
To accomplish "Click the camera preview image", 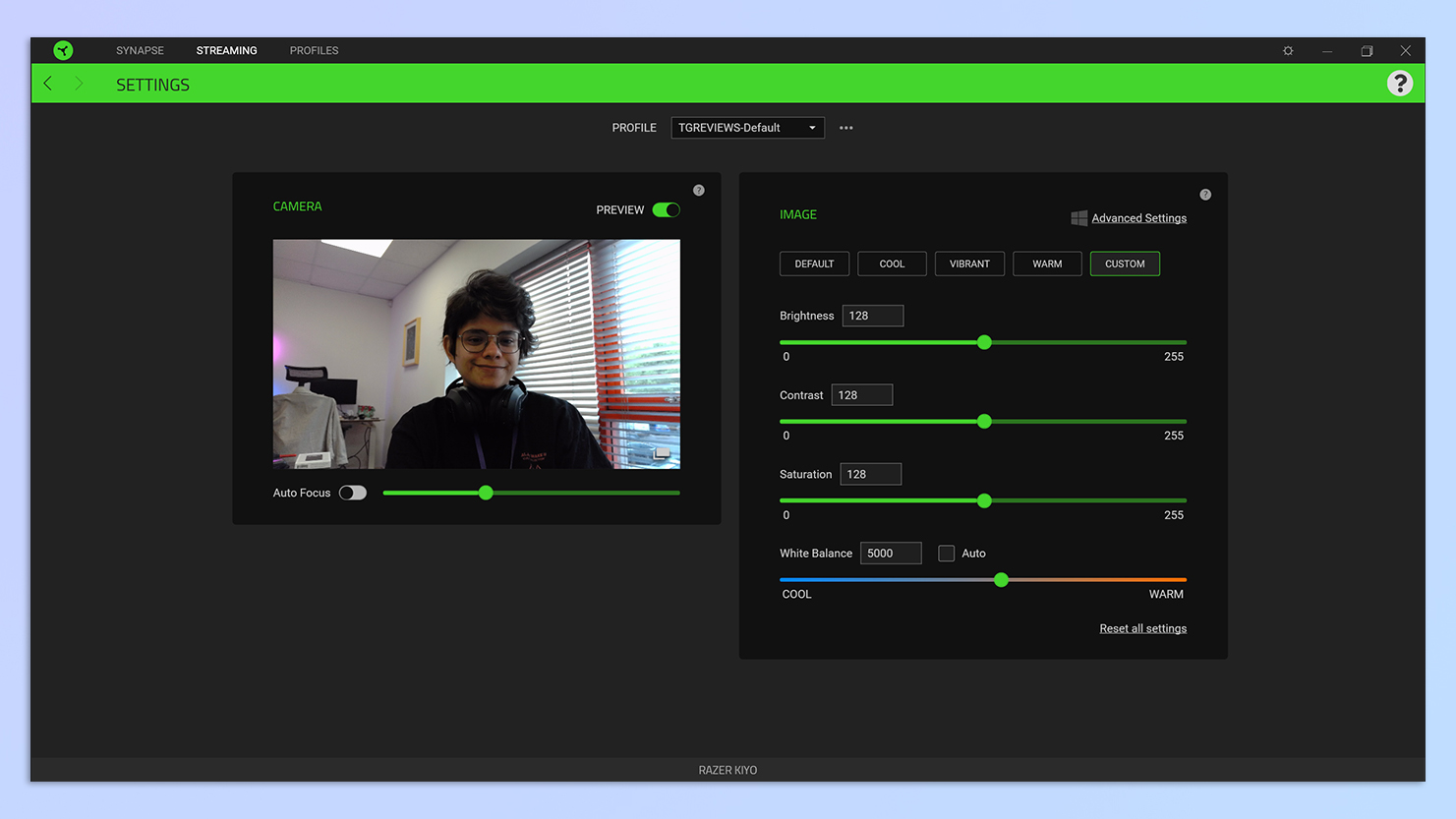I will coord(477,354).
